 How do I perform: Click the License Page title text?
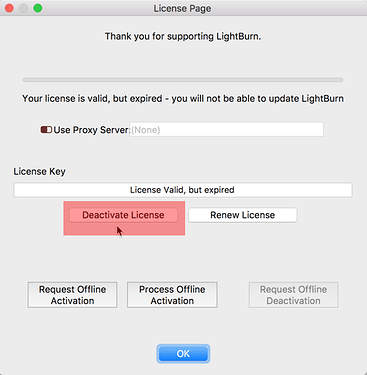(x=182, y=8)
